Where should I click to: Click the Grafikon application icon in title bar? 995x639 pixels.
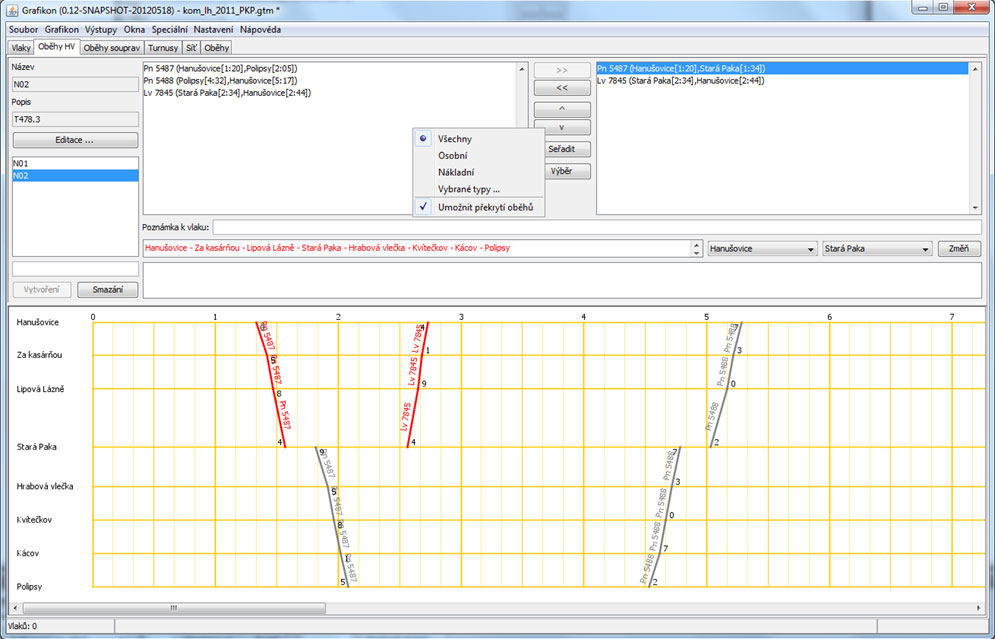[x=12, y=11]
